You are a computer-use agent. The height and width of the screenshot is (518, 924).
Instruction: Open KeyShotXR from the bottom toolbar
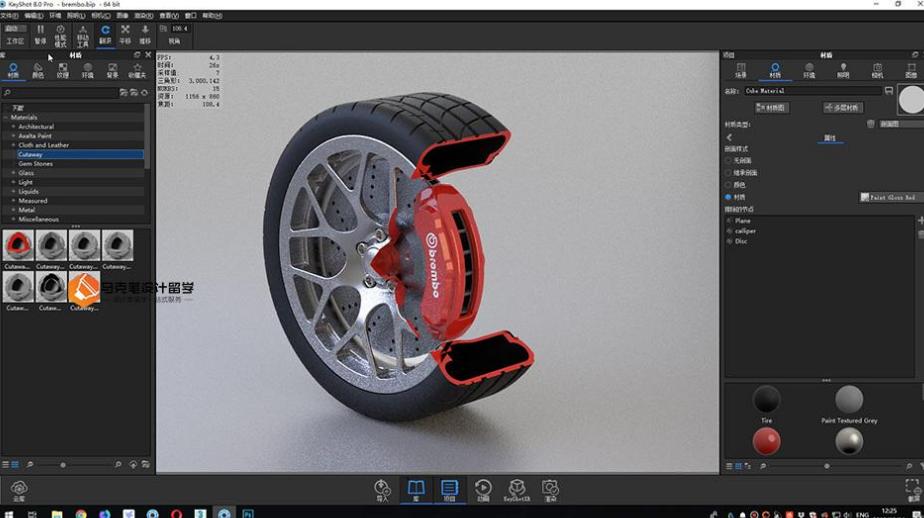coord(516,489)
